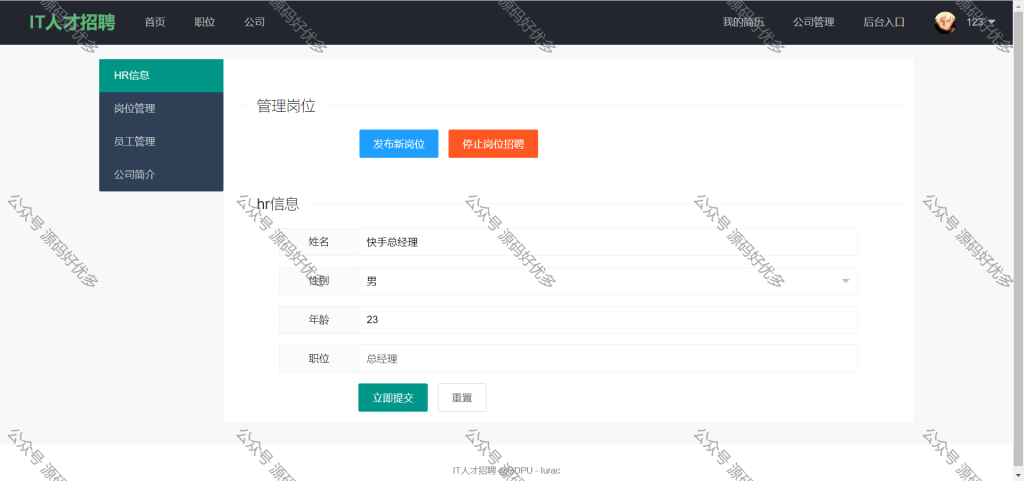The width and height of the screenshot is (1024, 481).
Task: Focus the 姓名 name input field
Action: 607,242
